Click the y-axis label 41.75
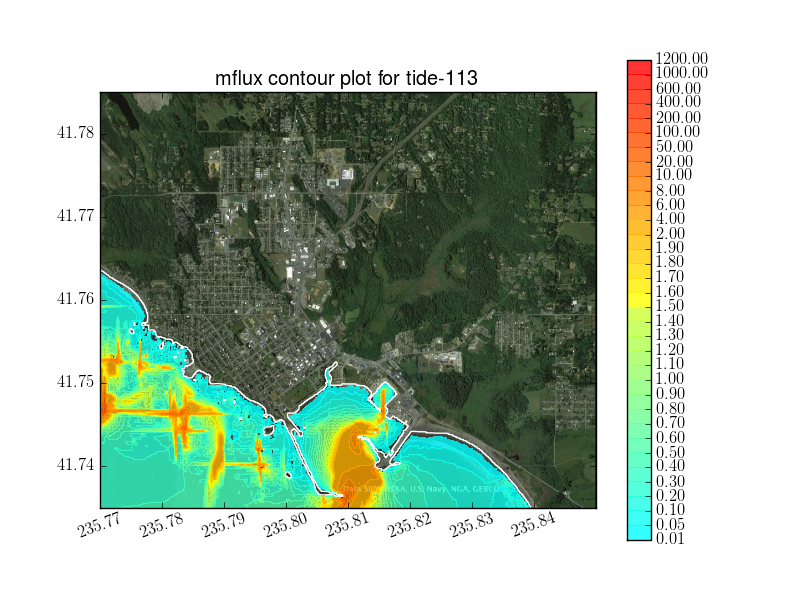 coord(76,382)
